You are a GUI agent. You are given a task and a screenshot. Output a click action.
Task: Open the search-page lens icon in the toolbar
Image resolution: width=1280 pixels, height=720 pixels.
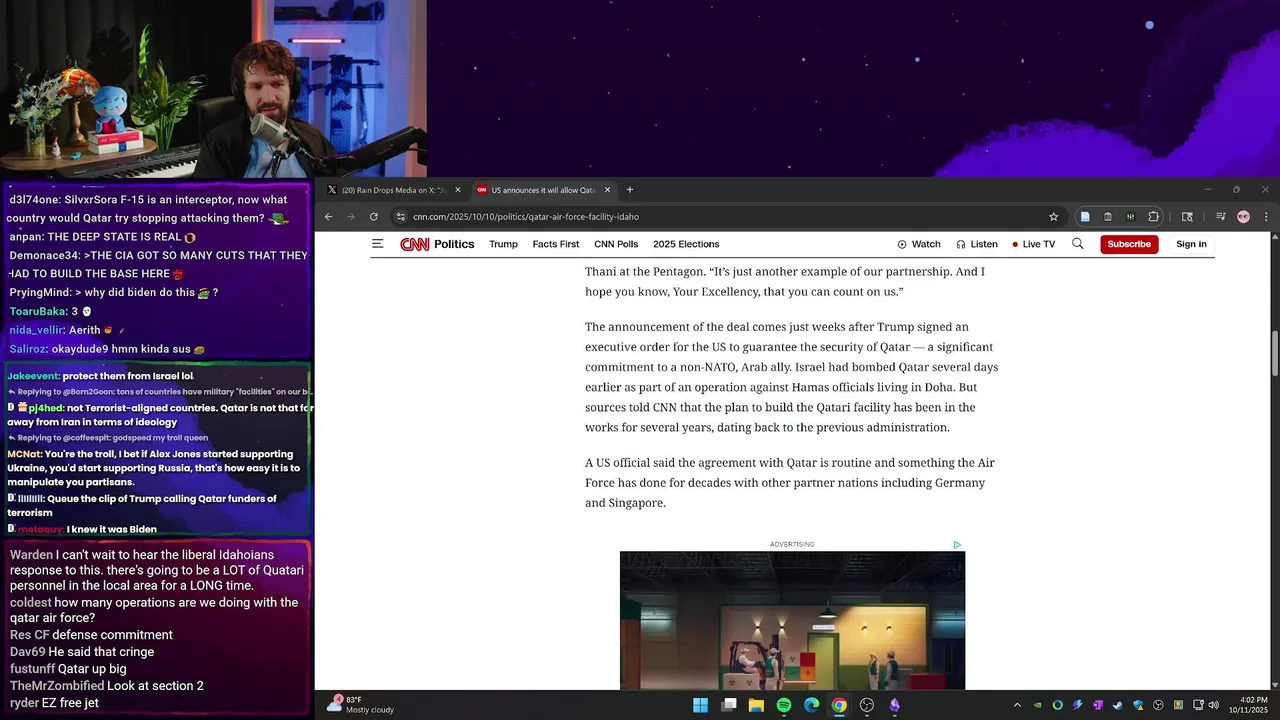1187,217
